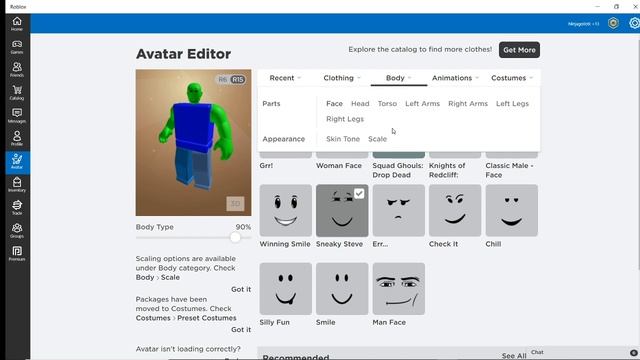The height and width of the screenshot is (360, 640).
Task: Open the settings gear icon
Action: pyautogui.click(x=634, y=23)
